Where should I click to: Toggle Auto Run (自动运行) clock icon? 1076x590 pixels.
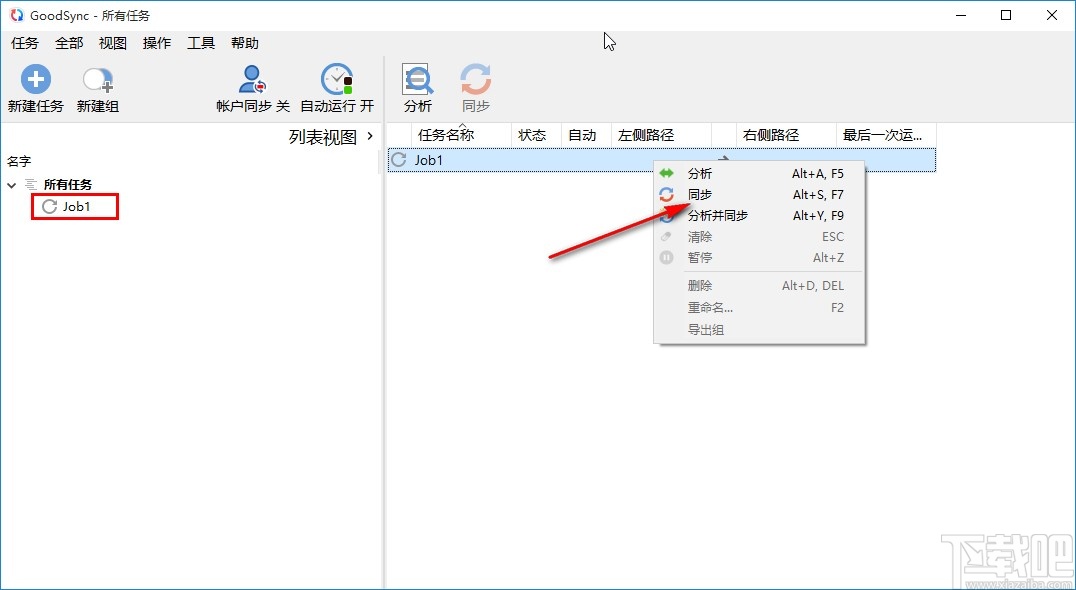tap(337, 79)
